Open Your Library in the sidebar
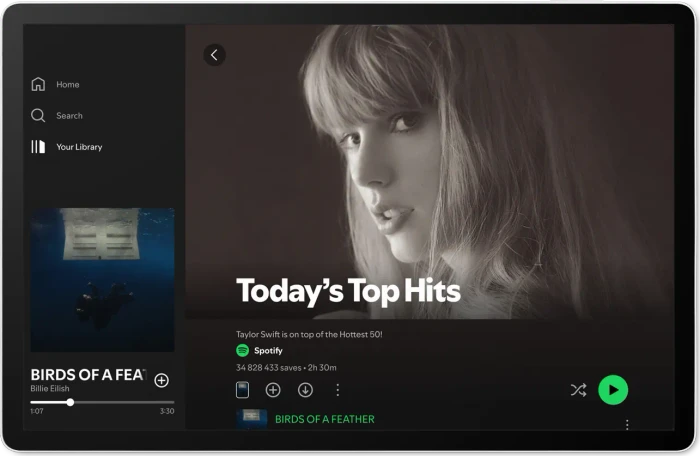The height and width of the screenshot is (456, 700). tap(67, 147)
